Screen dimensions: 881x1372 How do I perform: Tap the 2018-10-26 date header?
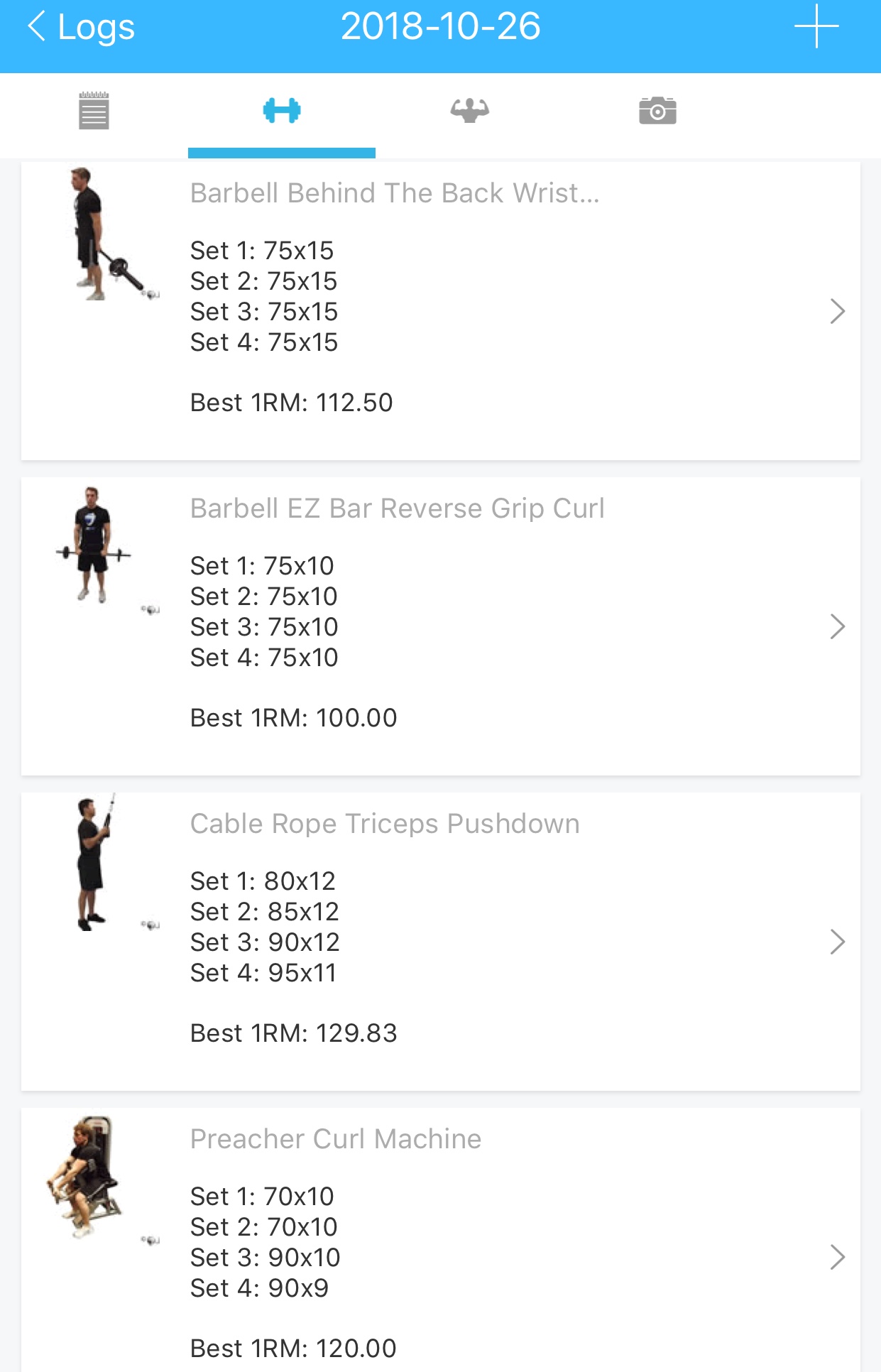pos(440,27)
